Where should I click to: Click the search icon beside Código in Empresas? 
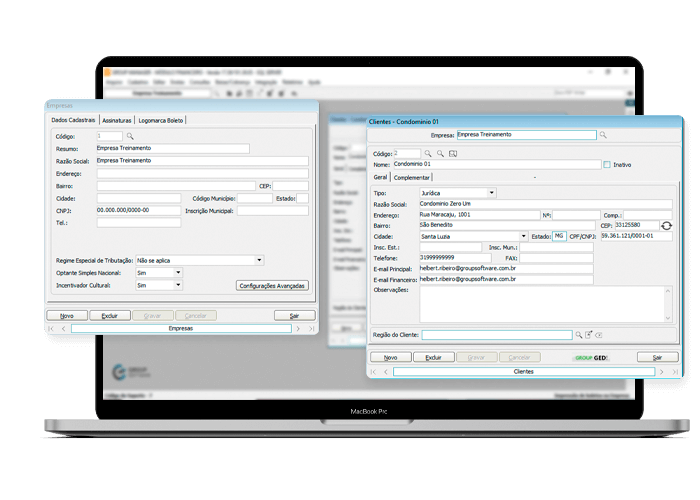click(130, 136)
